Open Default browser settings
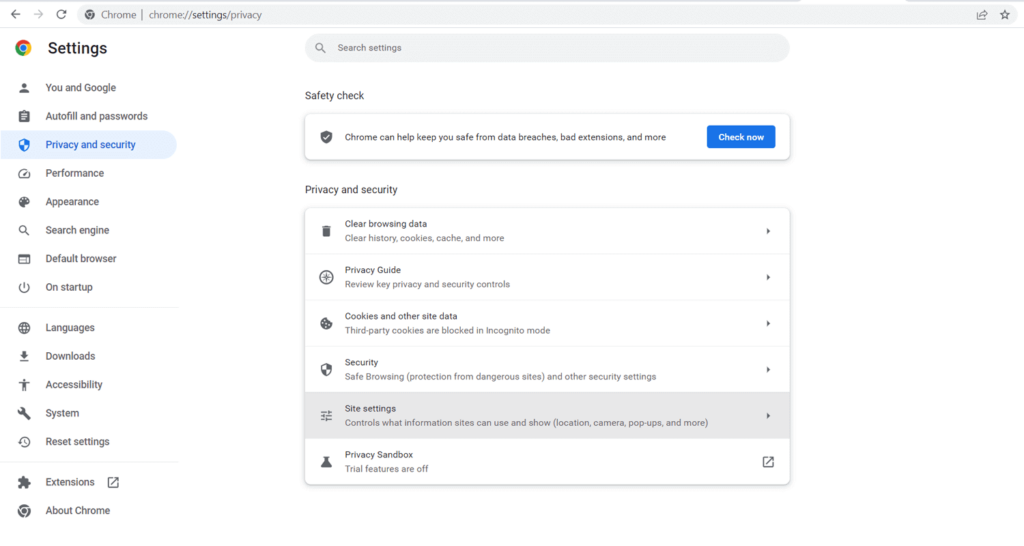 click(x=88, y=259)
